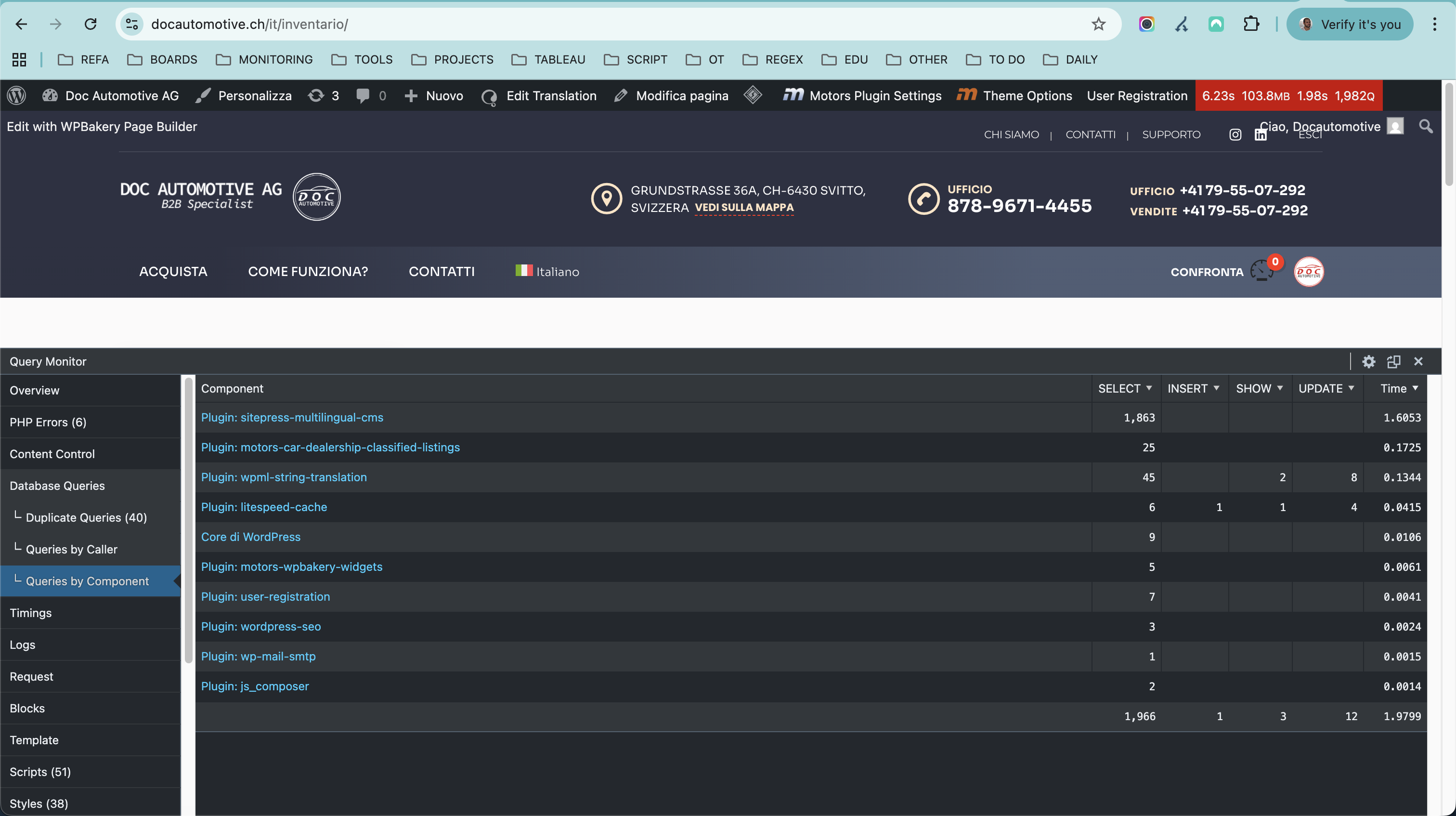Open apps grid in bookmarks bar

coord(19,59)
